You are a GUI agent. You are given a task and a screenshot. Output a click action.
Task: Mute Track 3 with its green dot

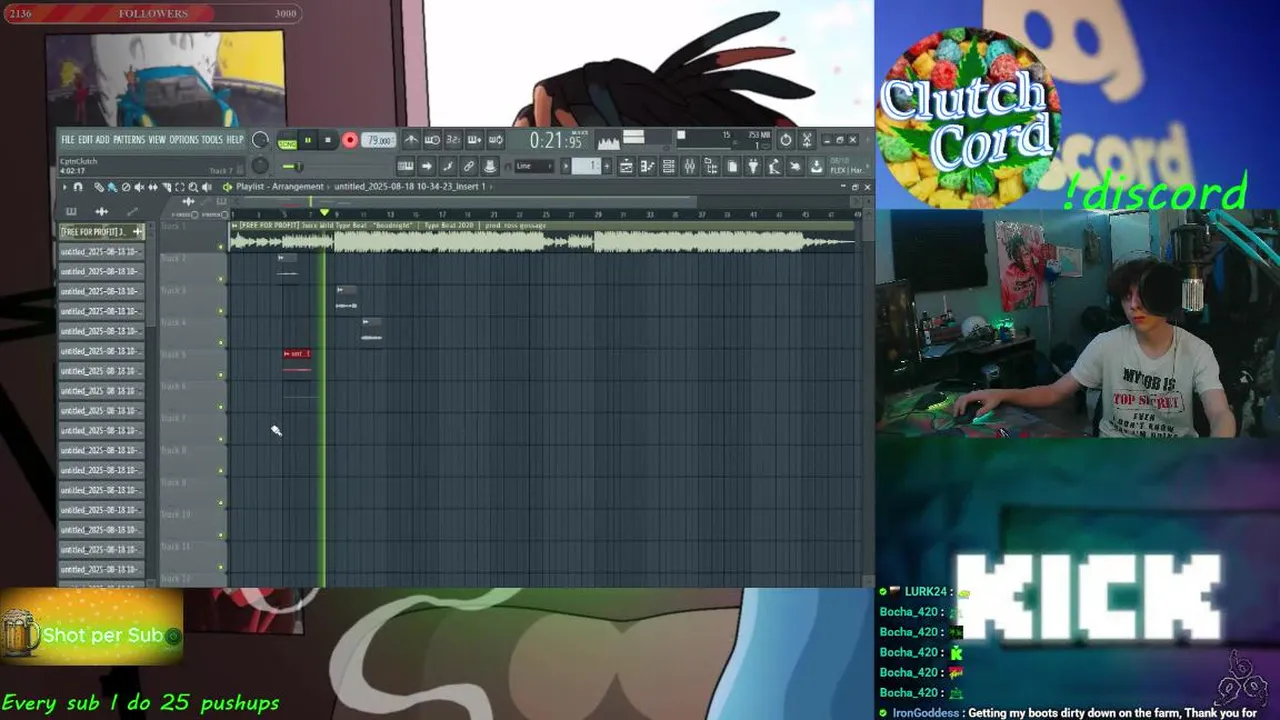[x=222, y=311]
